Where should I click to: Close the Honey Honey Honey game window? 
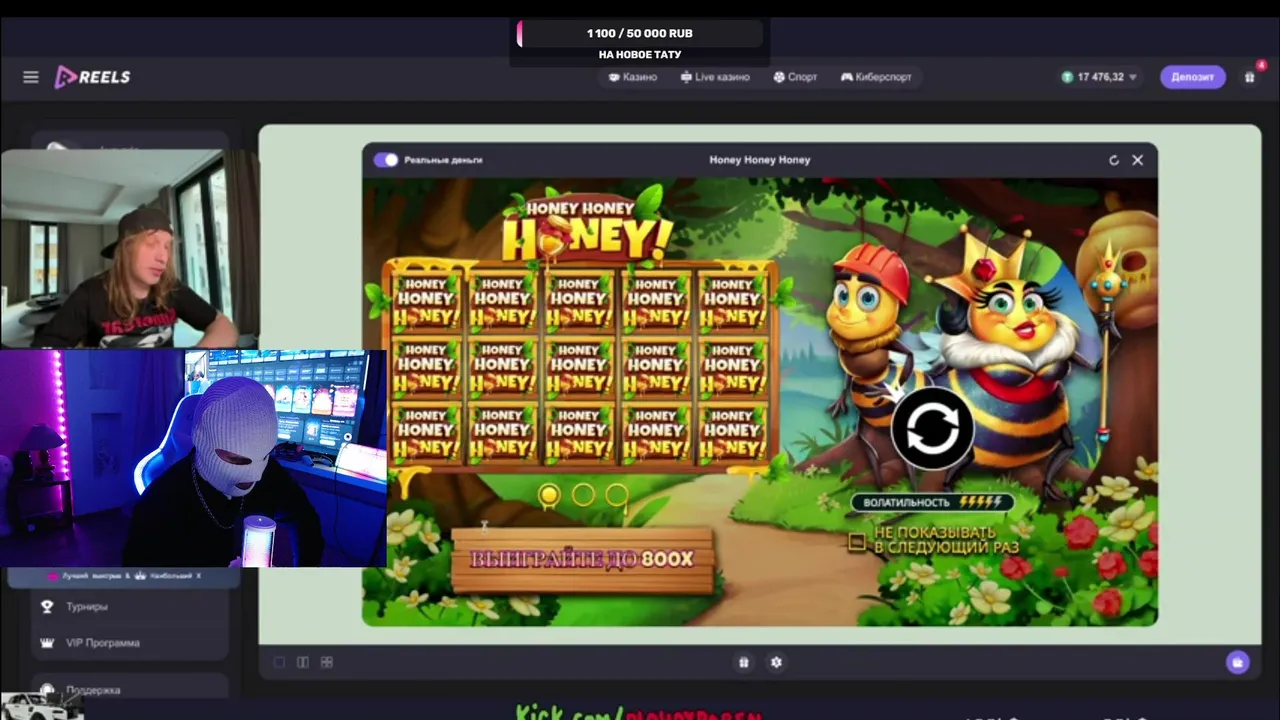pos(1137,160)
